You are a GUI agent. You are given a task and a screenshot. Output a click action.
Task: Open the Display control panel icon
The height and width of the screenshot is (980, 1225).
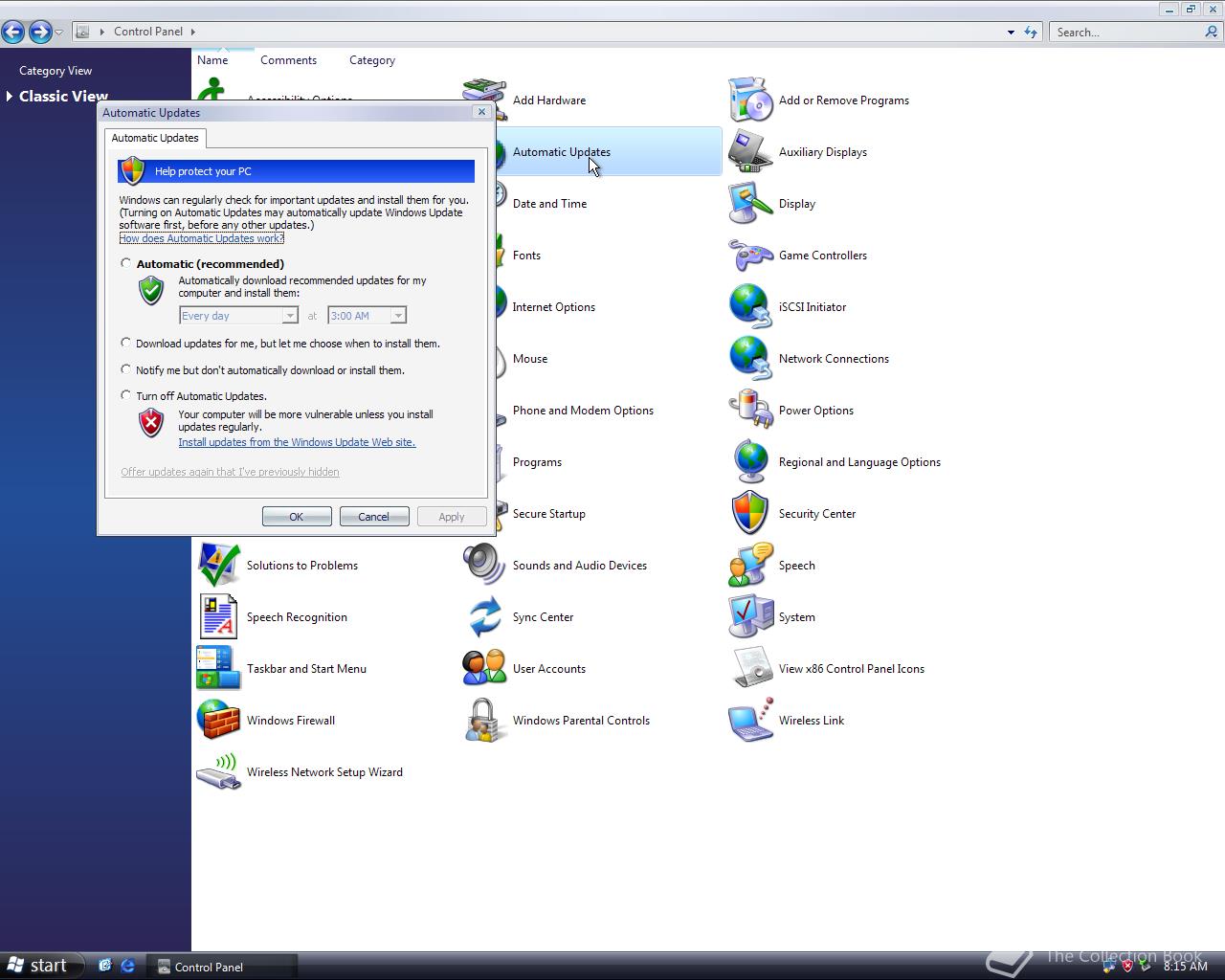tap(750, 204)
